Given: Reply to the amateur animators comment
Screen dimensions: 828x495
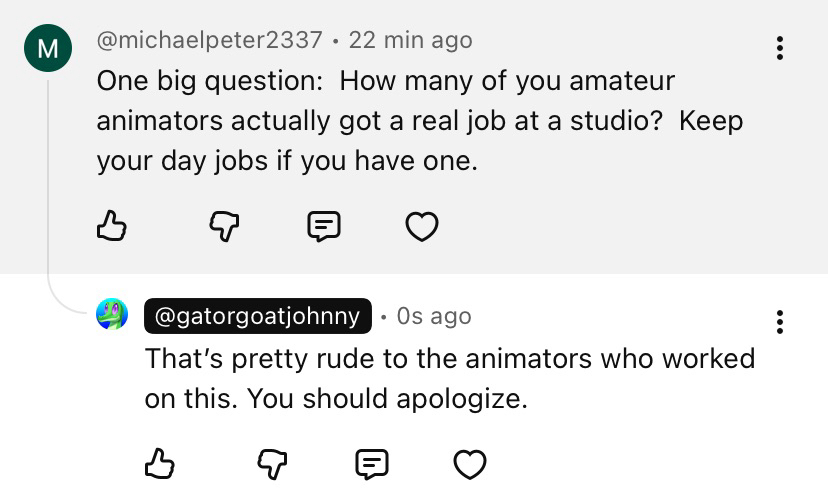Looking at the screenshot, I should pos(321,228).
